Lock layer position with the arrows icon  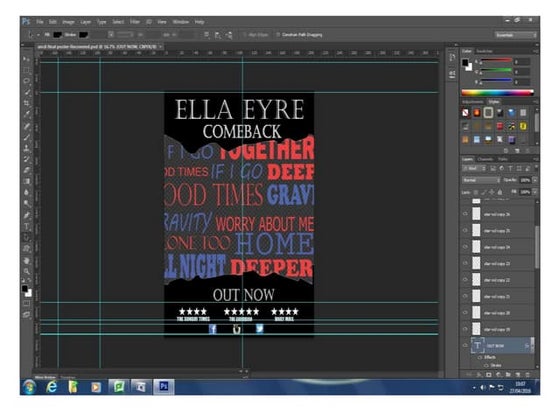(492, 192)
